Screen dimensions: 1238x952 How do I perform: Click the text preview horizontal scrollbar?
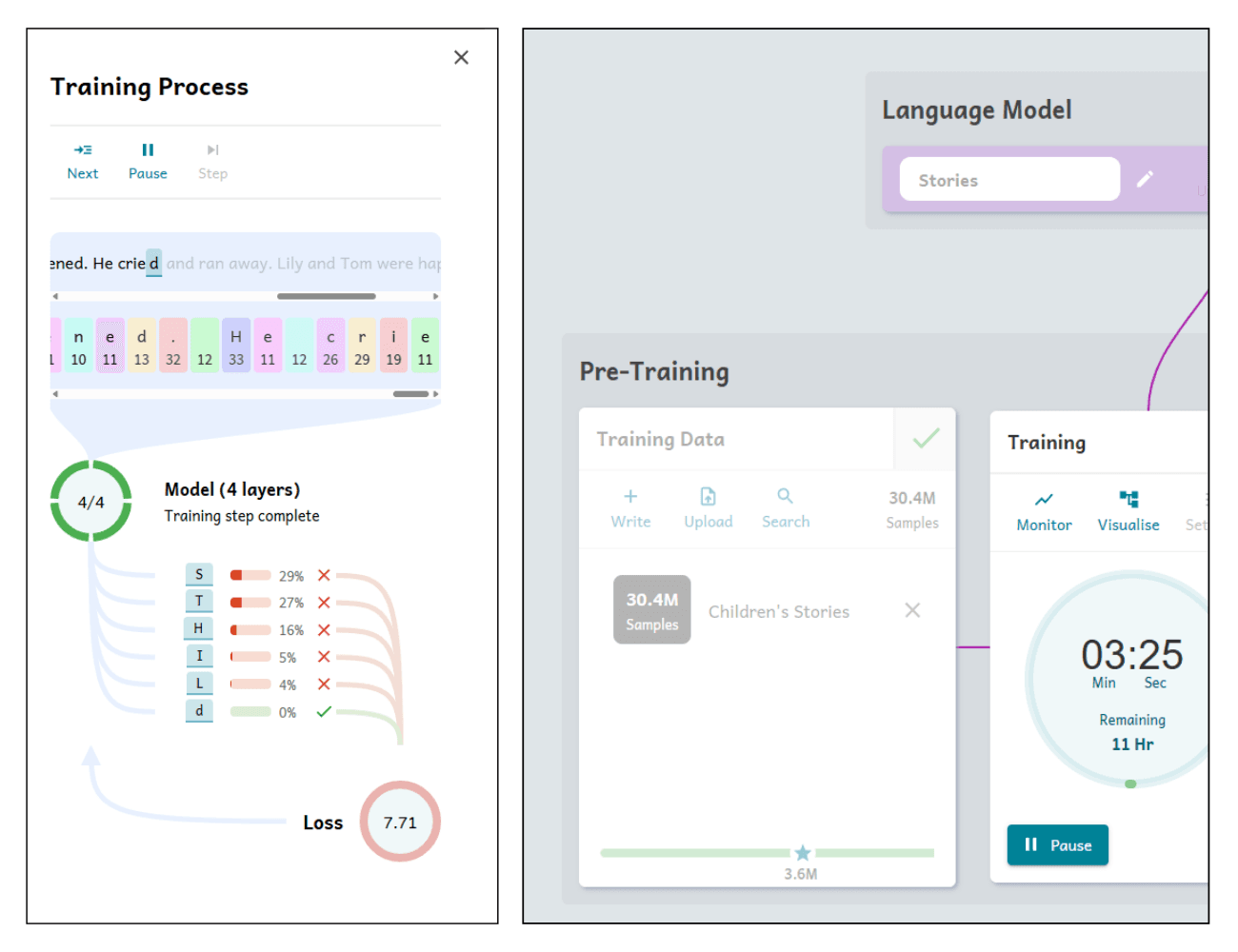click(x=327, y=296)
